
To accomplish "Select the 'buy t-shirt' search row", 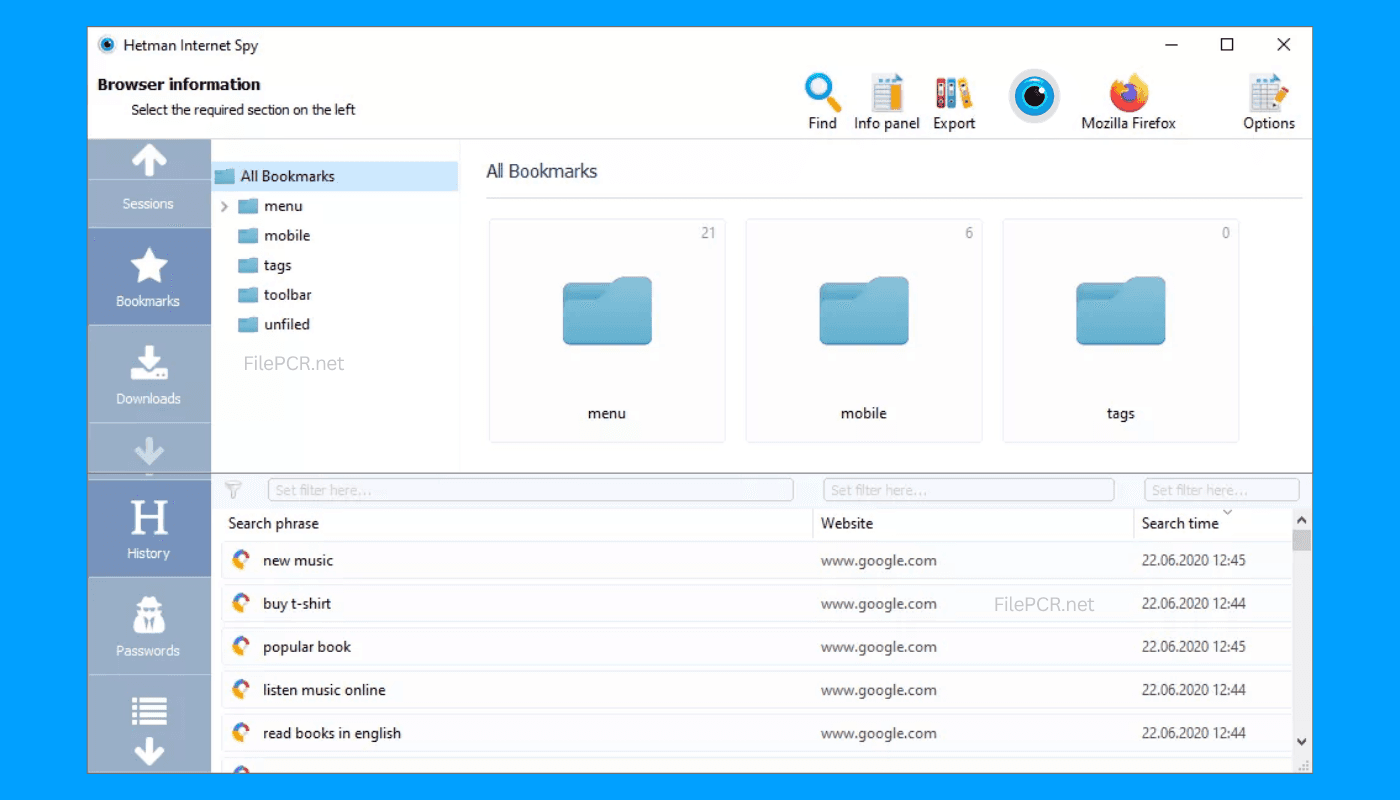I will tap(756, 603).
